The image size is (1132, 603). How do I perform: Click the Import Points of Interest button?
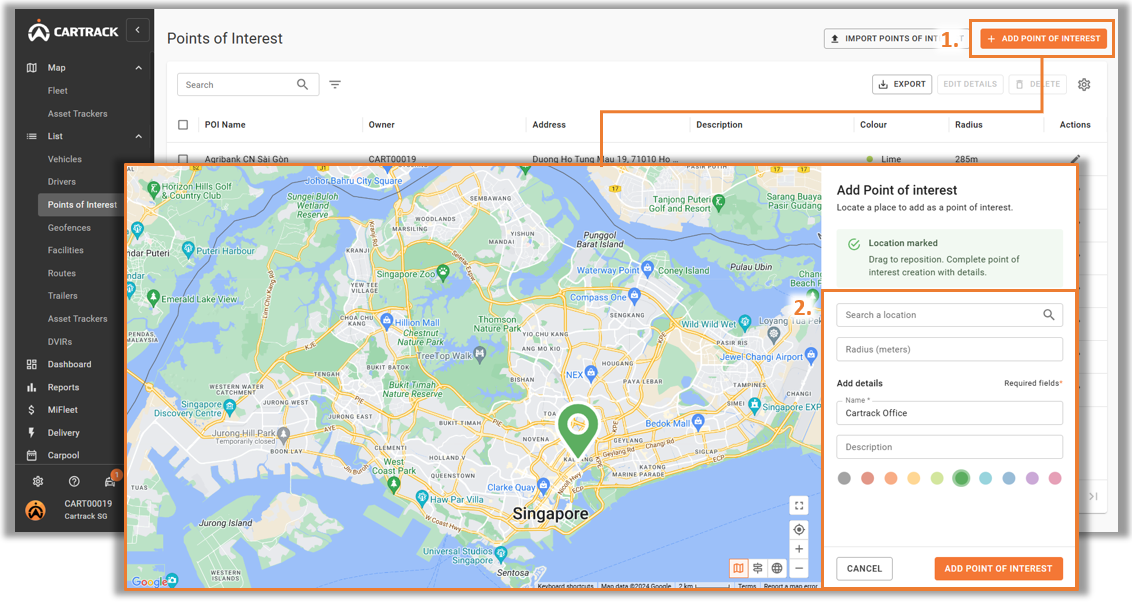tap(896, 38)
